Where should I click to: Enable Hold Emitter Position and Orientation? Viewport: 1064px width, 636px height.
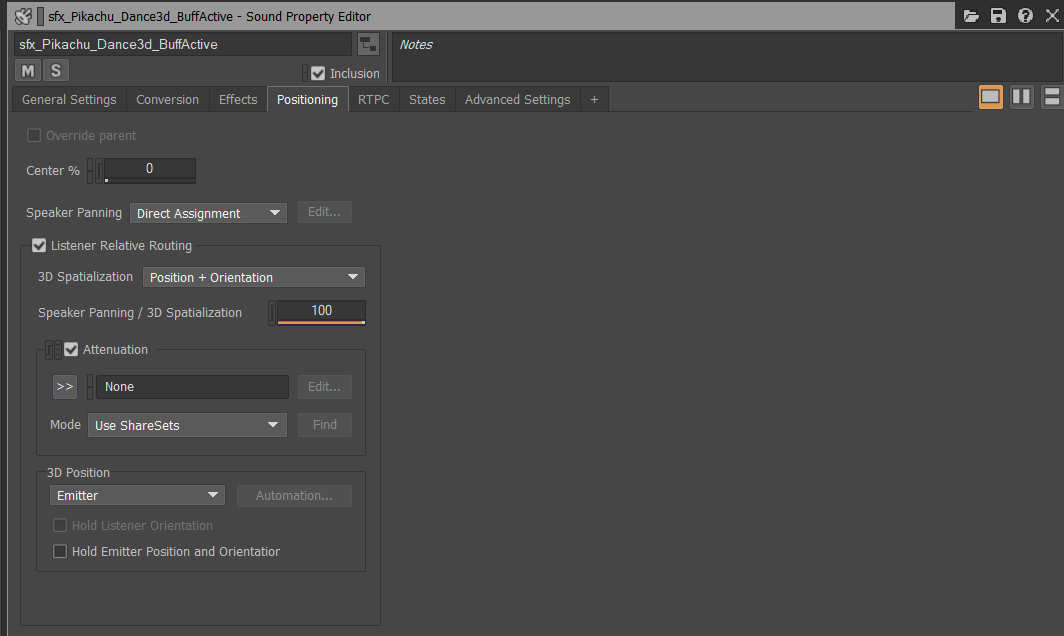coord(60,552)
